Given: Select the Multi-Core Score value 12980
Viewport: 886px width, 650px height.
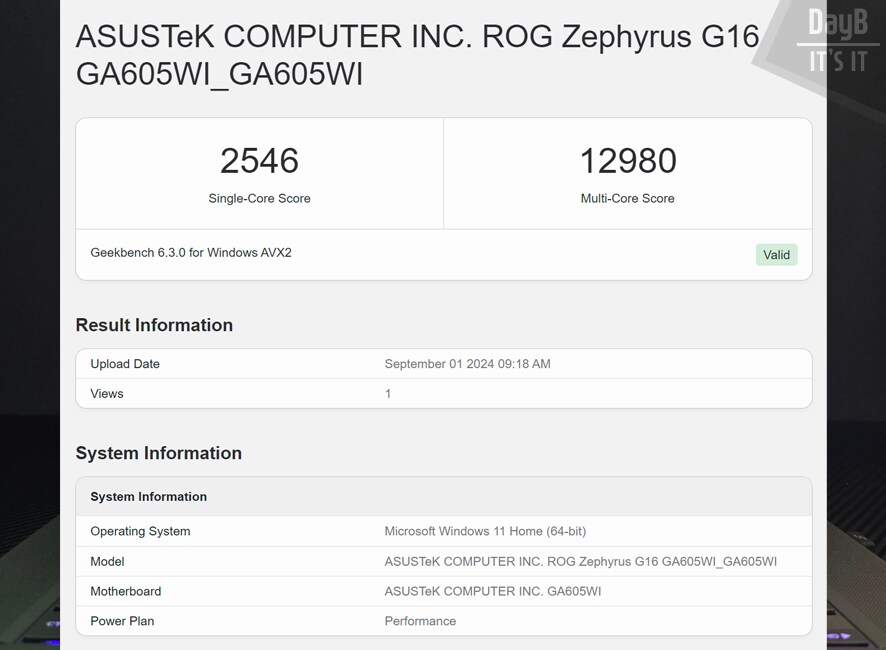Looking at the screenshot, I should (x=628, y=160).
